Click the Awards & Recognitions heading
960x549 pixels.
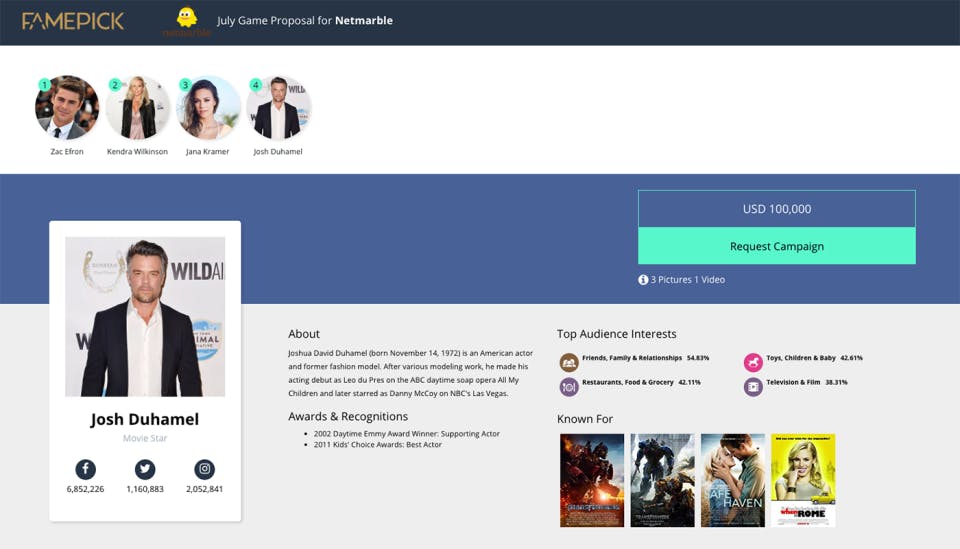348,416
